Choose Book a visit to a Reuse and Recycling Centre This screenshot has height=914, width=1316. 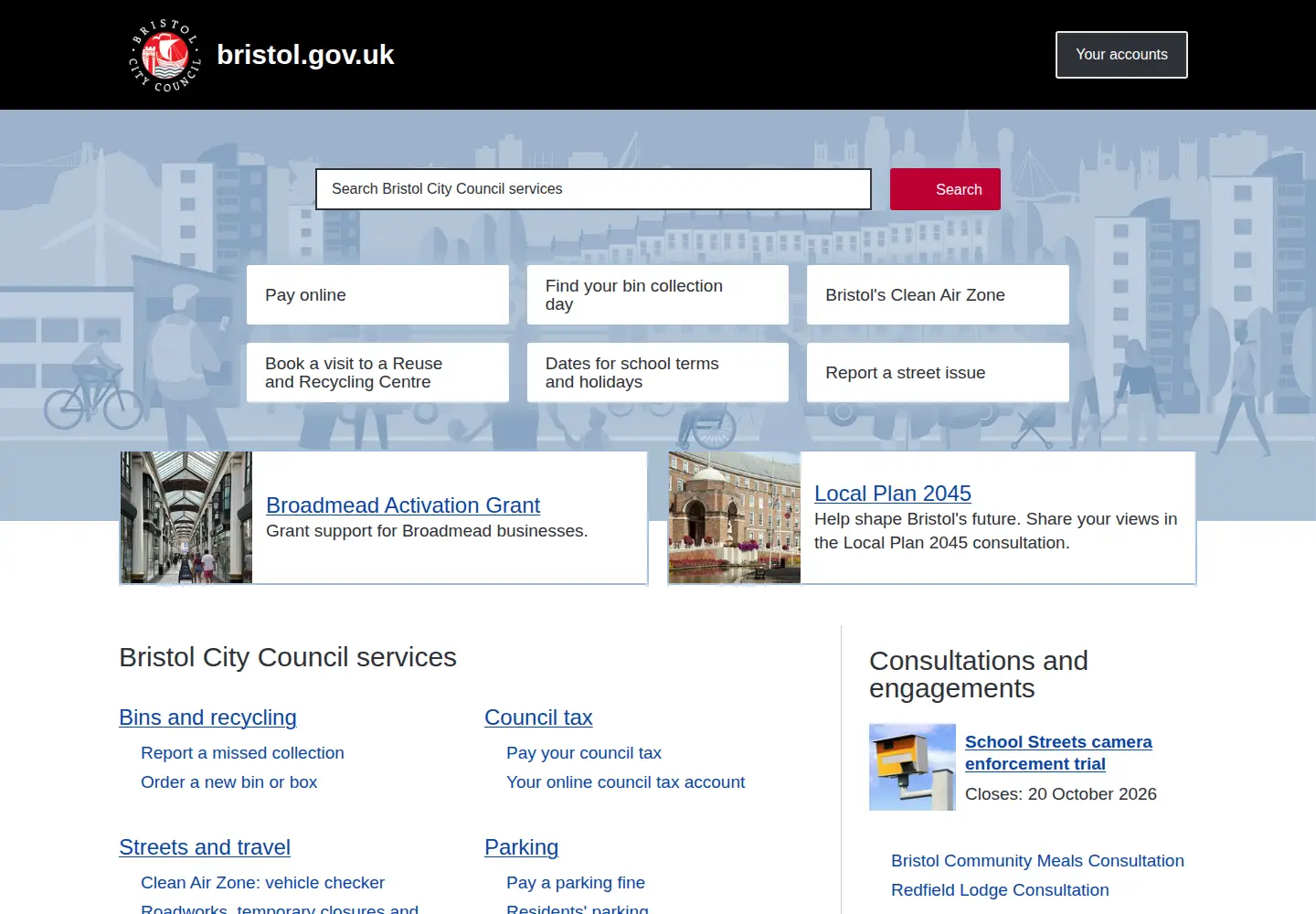(377, 372)
